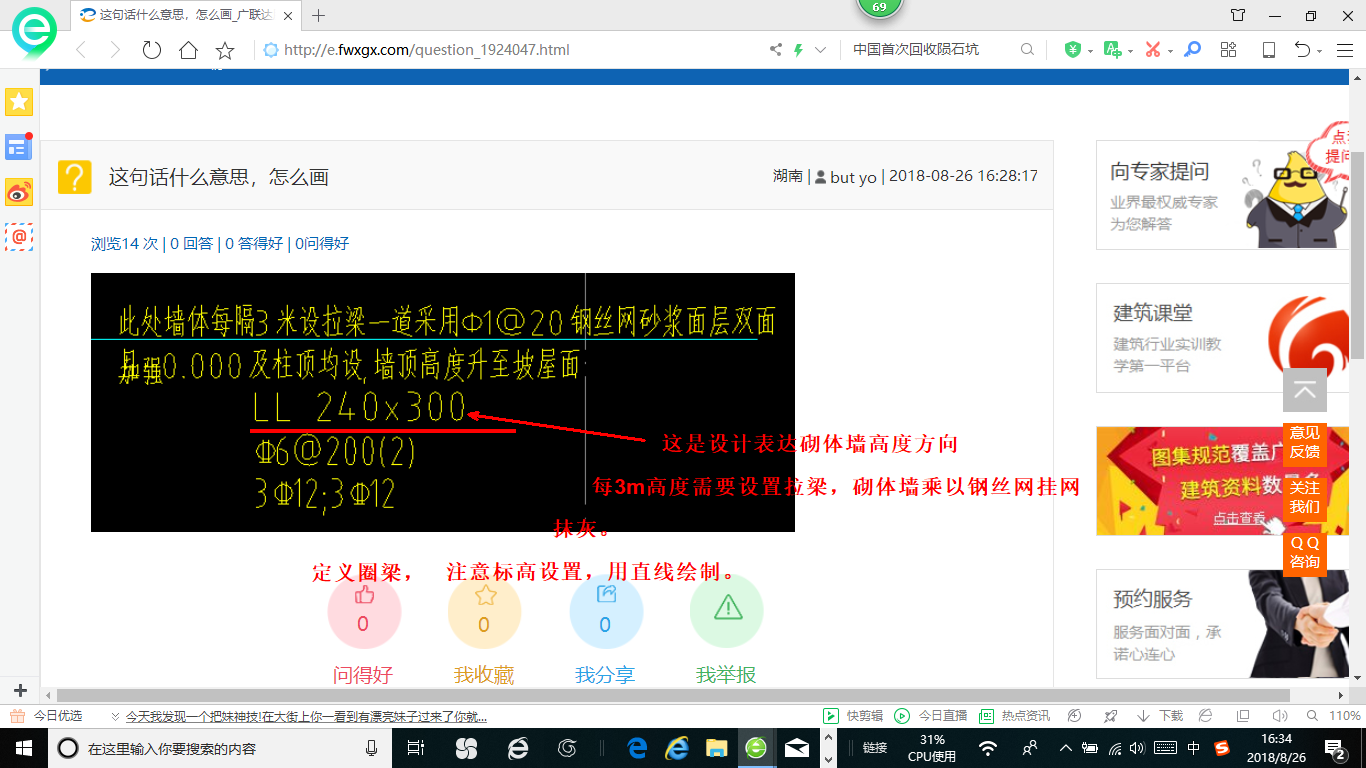
Task: Expand the address bar dropdown chevron
Action: [x=821, y=49]
